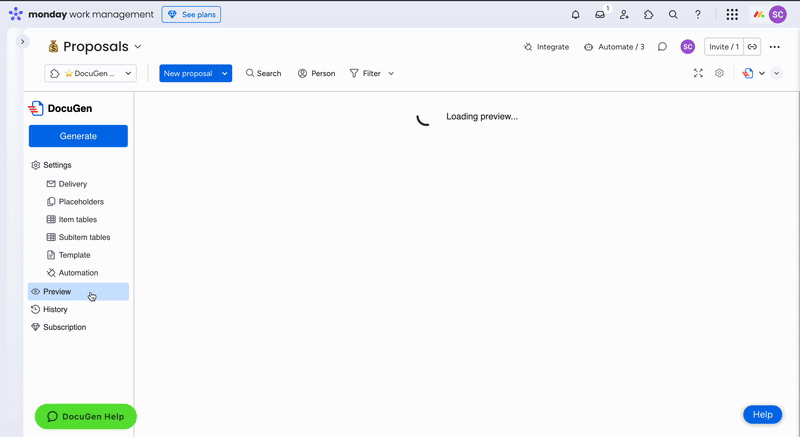Go to Delivery settings
Viewport: 800px width, 437px height.
click(x=67, y=184)
